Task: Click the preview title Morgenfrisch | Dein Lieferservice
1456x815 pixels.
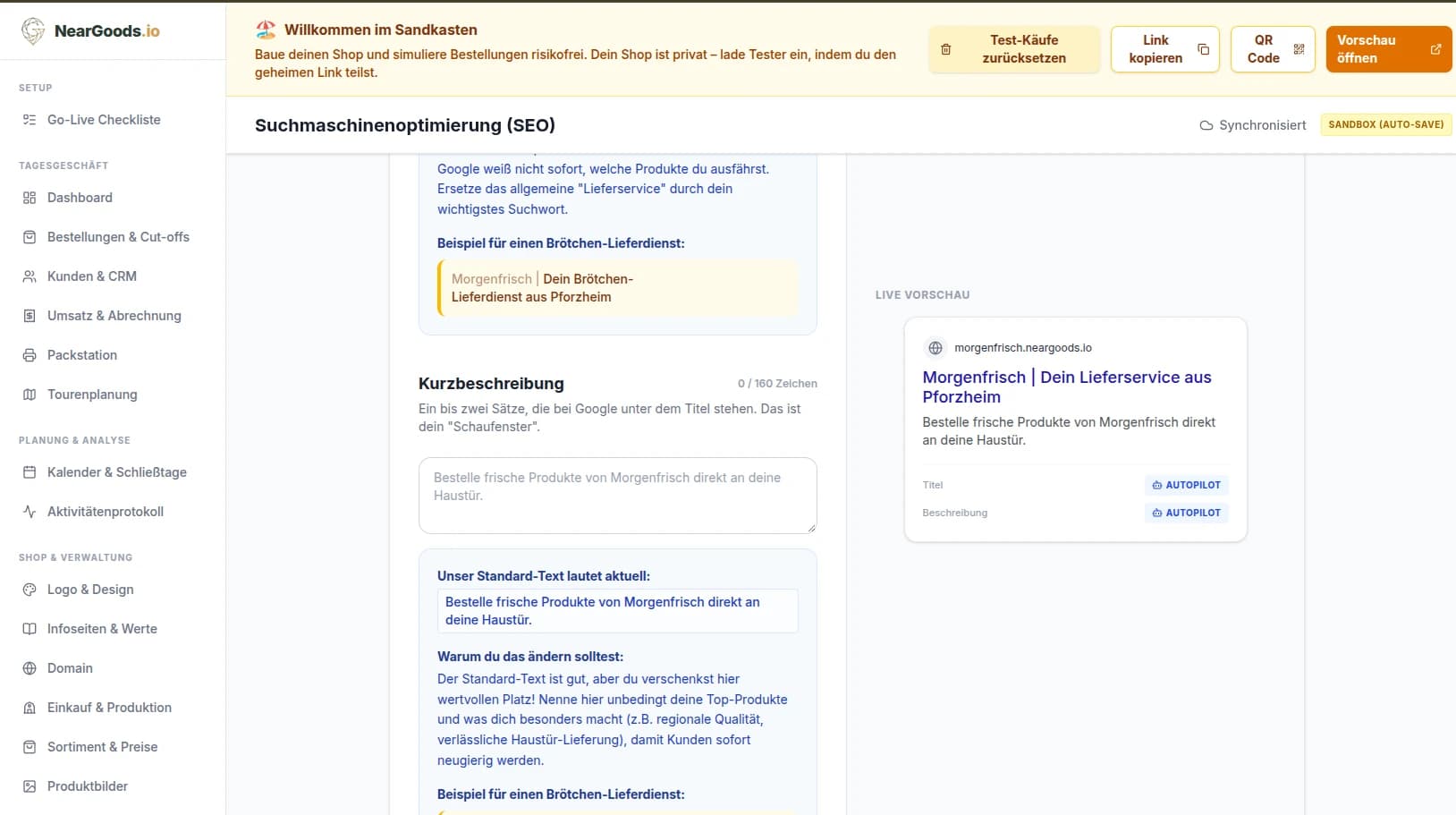Action: (1067, 387)
